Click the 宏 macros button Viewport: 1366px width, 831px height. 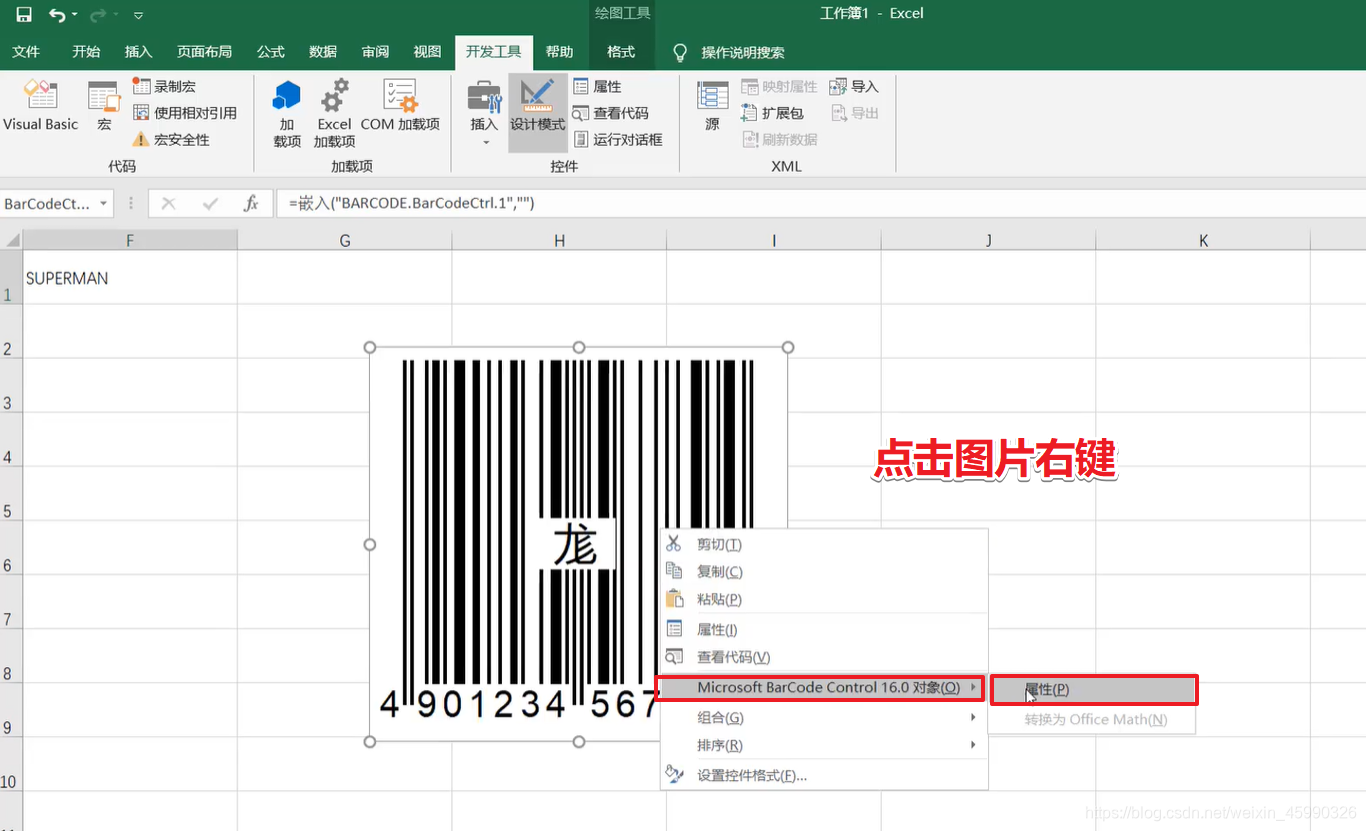pos(104,107)
